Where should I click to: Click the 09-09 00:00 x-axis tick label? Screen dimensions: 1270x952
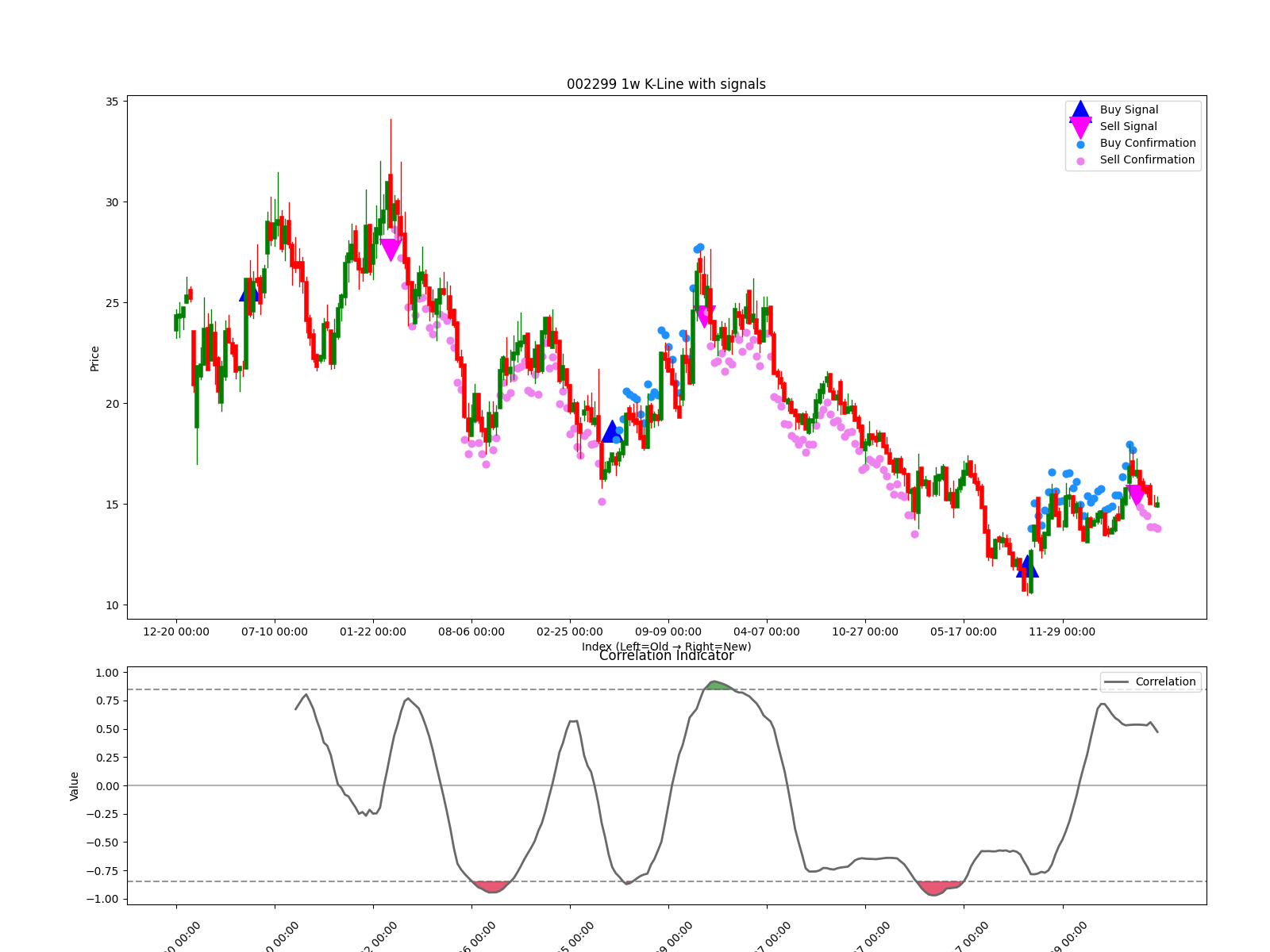click(668, 632)
